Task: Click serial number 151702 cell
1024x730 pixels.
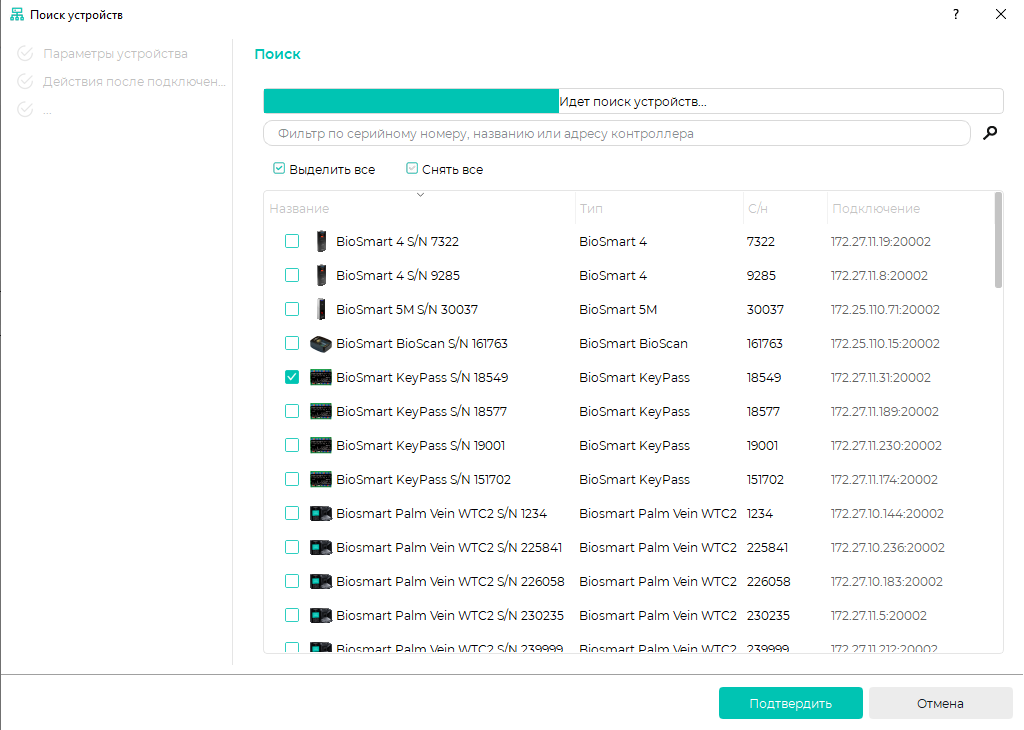Action: [765, 479]
